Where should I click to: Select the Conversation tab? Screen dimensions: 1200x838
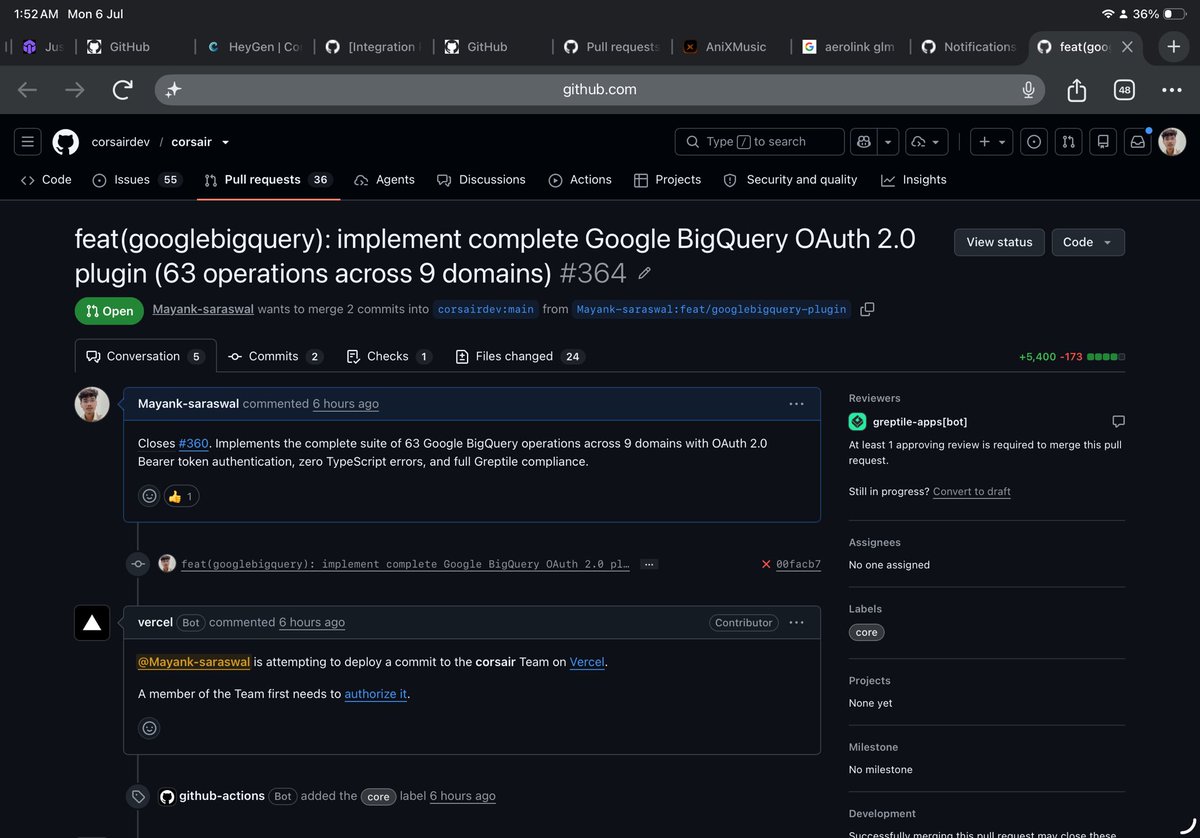coord(145,356)
